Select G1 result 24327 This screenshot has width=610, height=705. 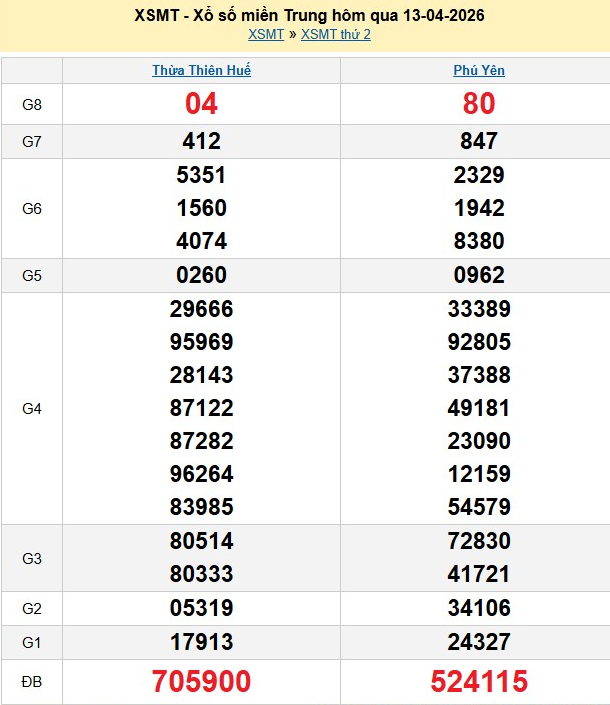pyautogui.click(x=479, y=641)
